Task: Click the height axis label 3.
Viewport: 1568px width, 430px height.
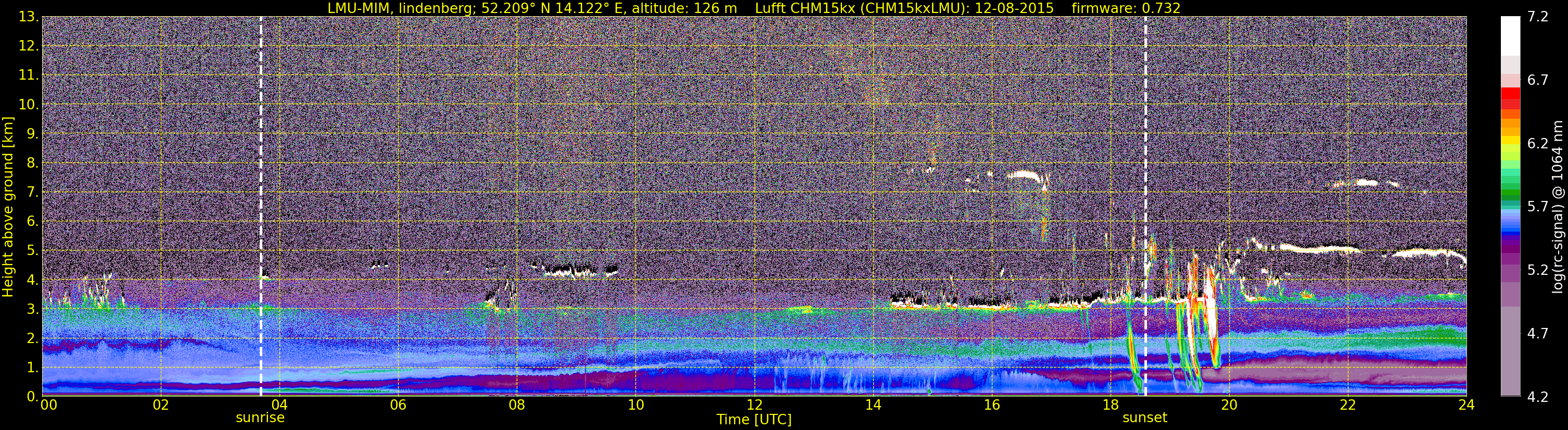Action: pos(32,309)
